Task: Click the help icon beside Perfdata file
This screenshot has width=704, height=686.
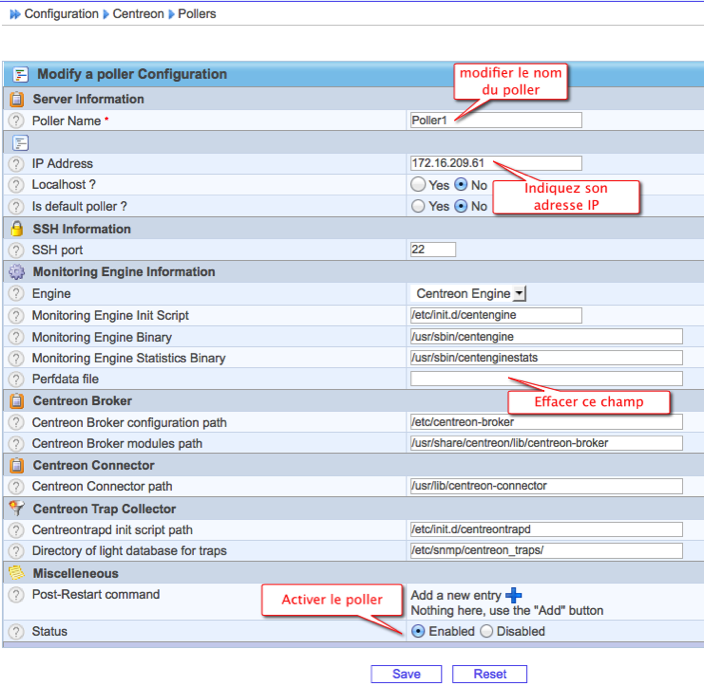Action: click(x=16, y=380)
